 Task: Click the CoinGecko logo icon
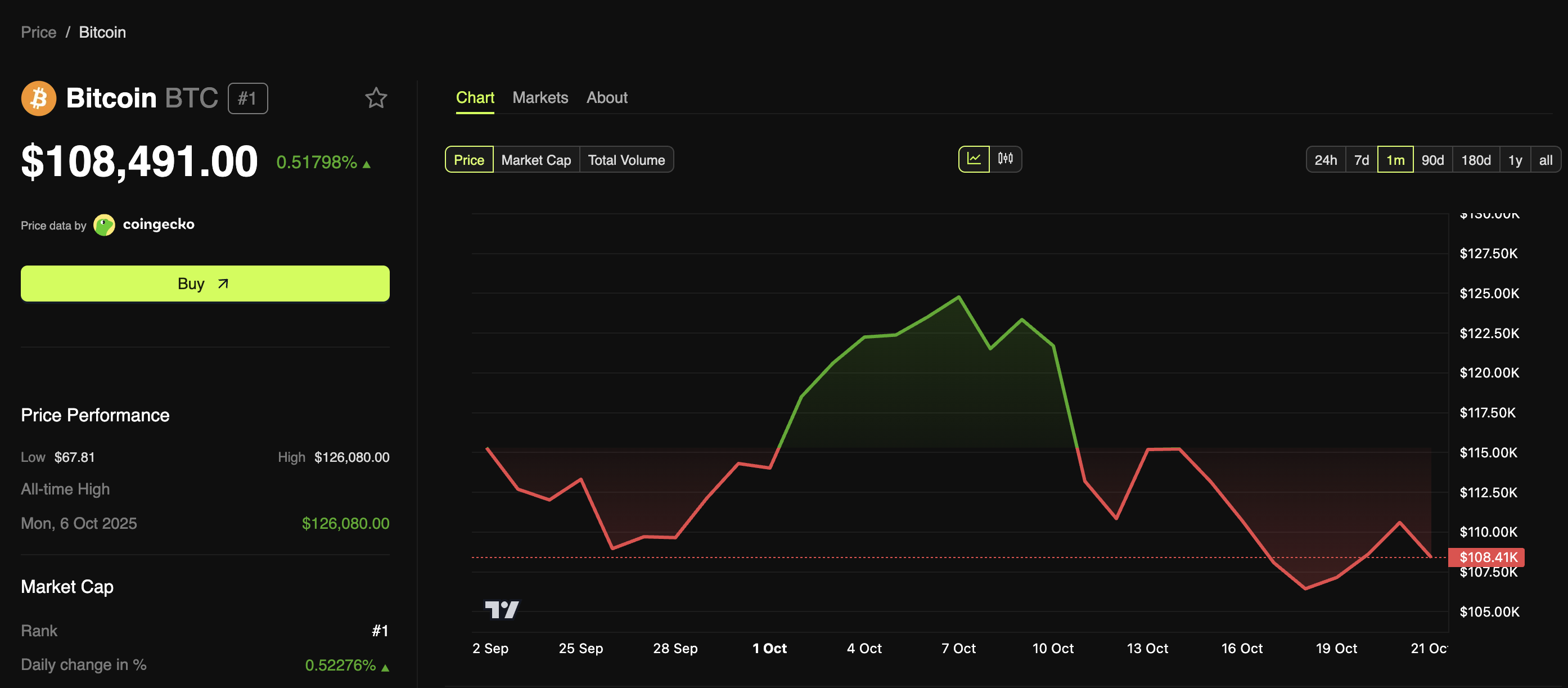pos(104,224)
